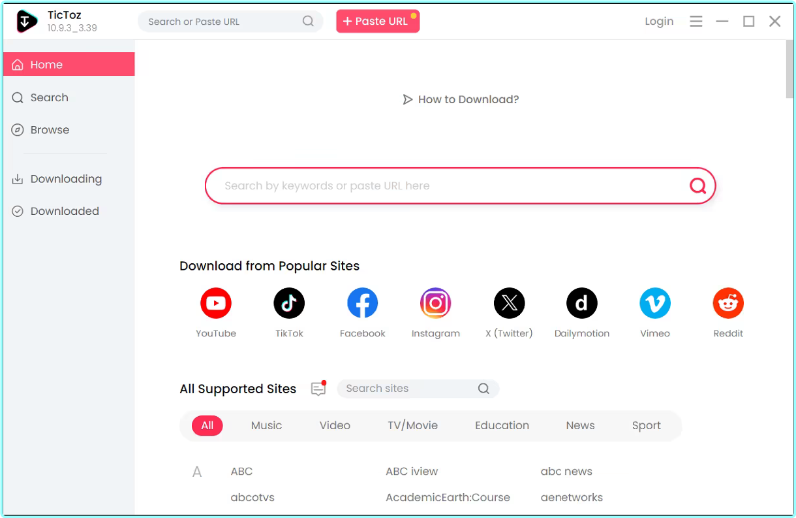The width and height of the screenshot is (796, 518).
Task: Open the Reddit site icon
Action: (x=728, y=303)
